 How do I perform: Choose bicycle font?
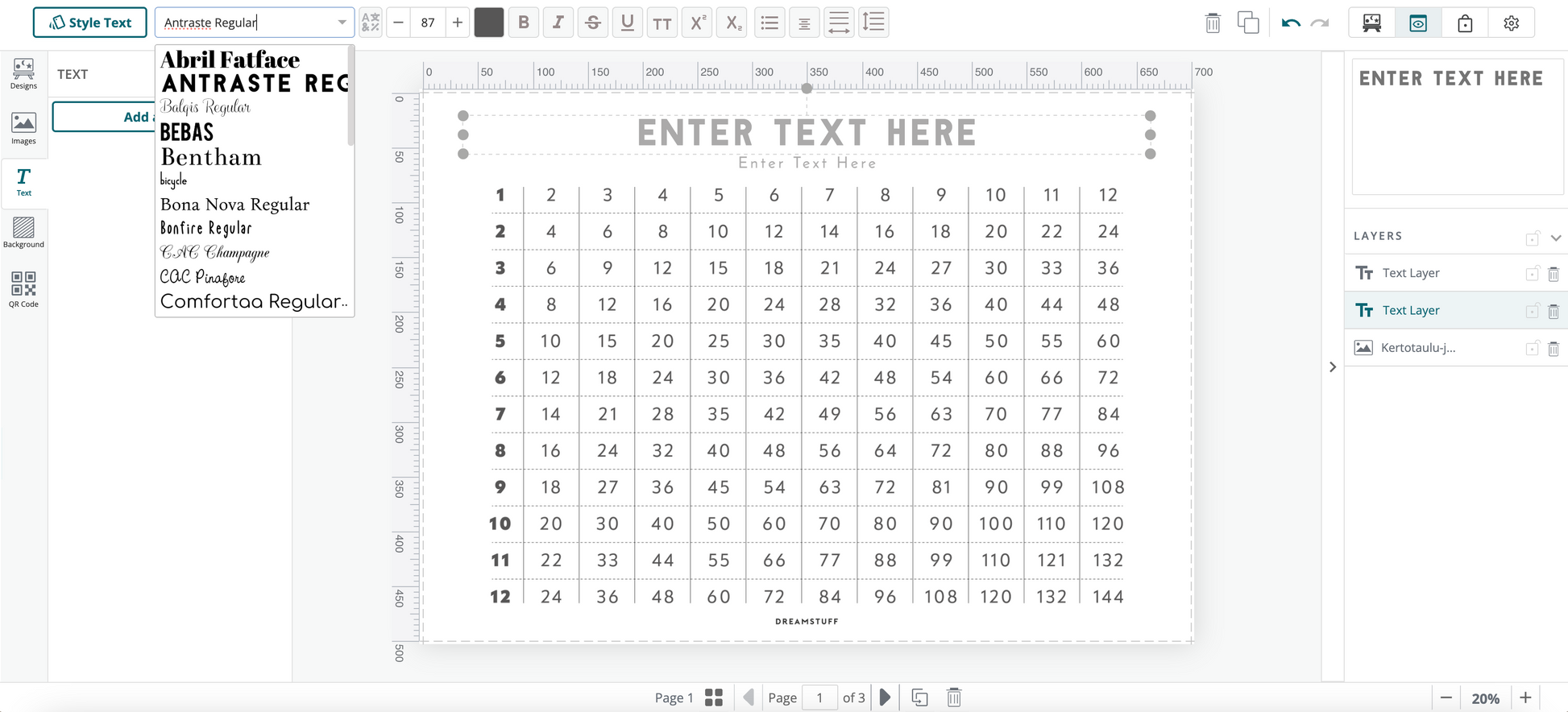(x=173, y=180)
